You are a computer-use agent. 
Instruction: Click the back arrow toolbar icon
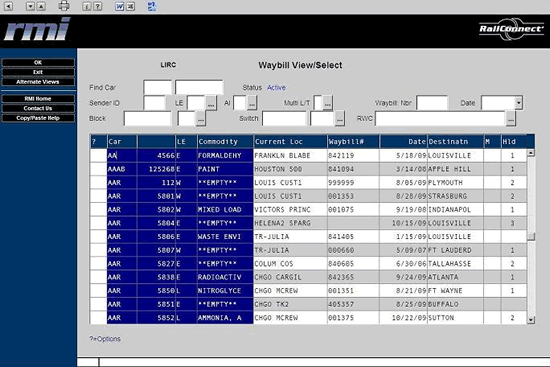[x=8, y=6]
